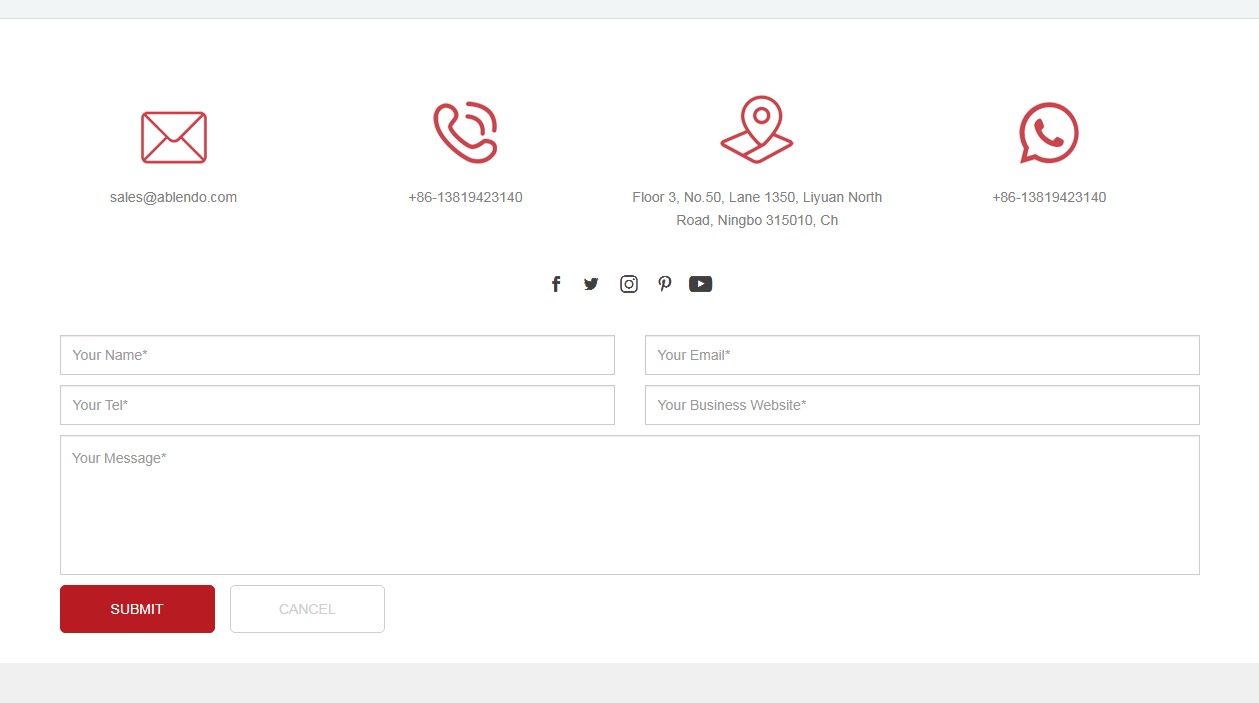The width and height of the screenshot is (1259, 703).
Task: Open the Facebook social icon
Action: pos(556,284)
